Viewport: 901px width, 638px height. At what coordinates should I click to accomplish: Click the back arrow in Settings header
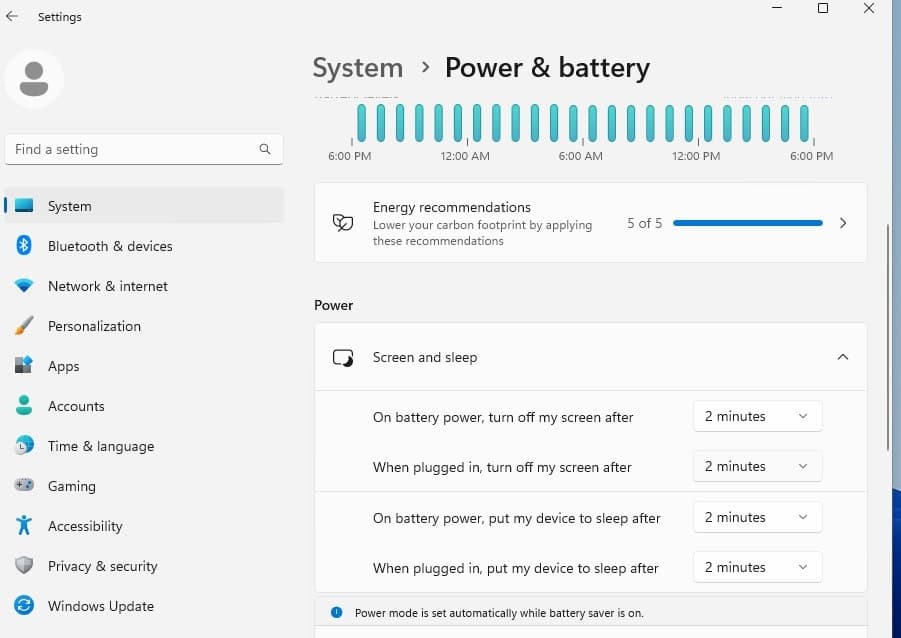[12, 17]
